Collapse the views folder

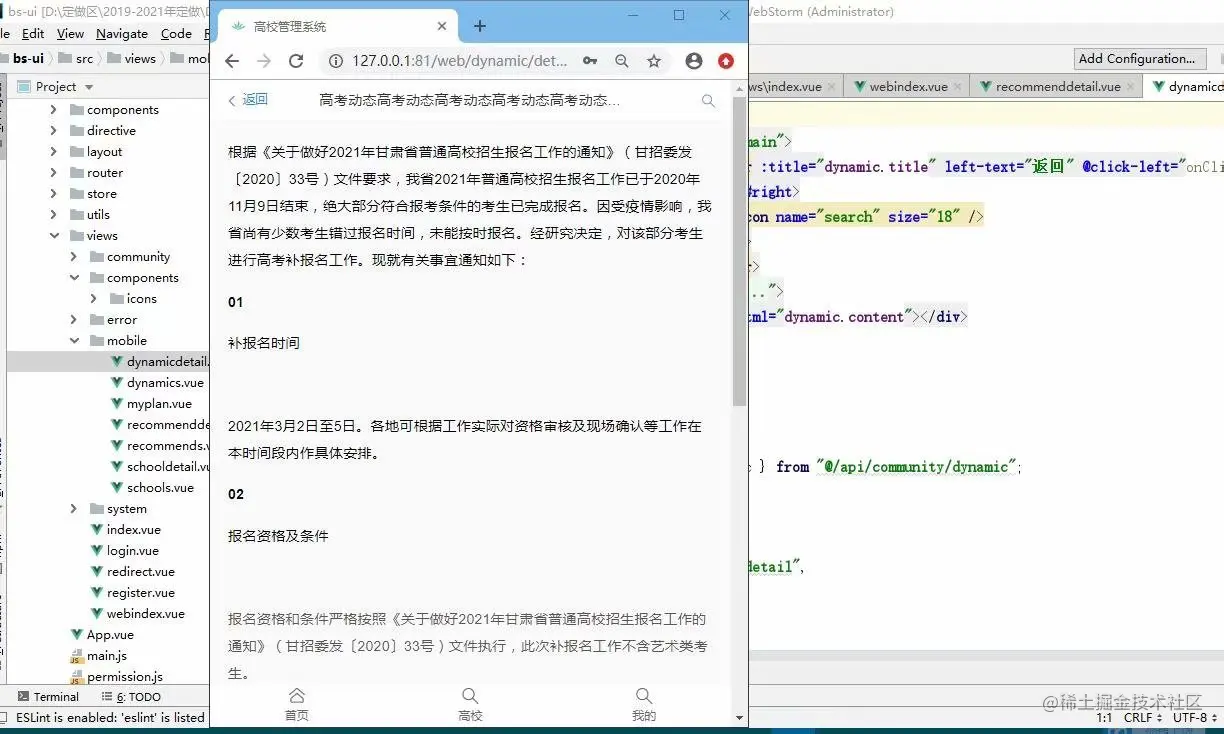54,236
